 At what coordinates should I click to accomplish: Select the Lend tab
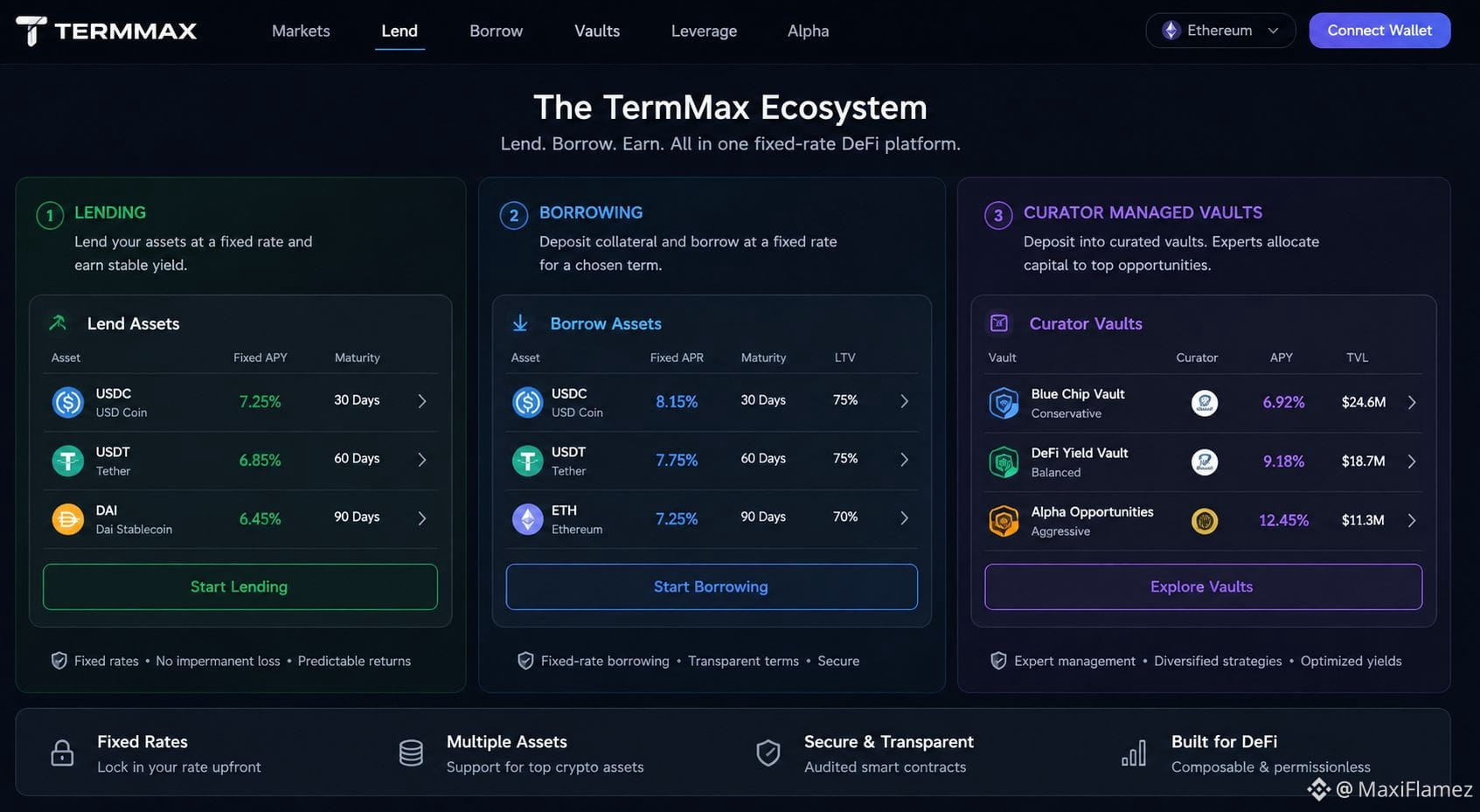400,31
